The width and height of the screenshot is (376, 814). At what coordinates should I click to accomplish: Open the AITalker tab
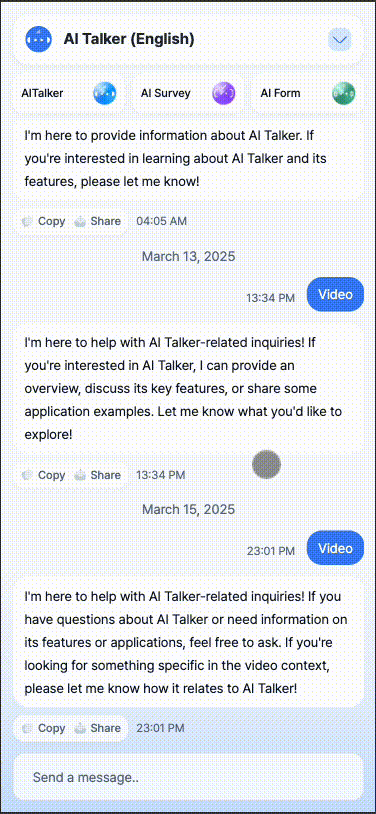pyautogui.click(x=69, y=94)
